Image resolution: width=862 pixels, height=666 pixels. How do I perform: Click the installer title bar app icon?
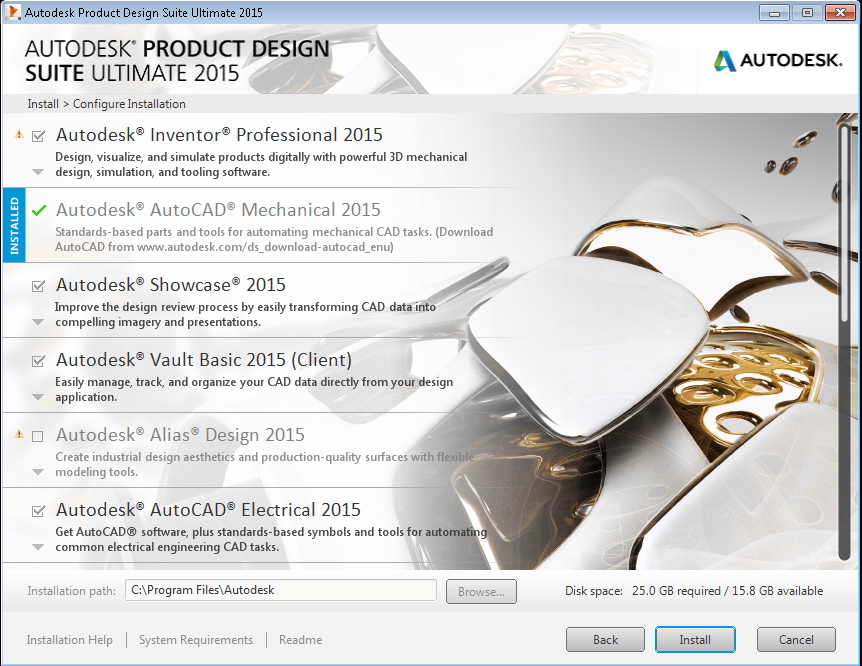pyautogui.click(x=12, y=12)
